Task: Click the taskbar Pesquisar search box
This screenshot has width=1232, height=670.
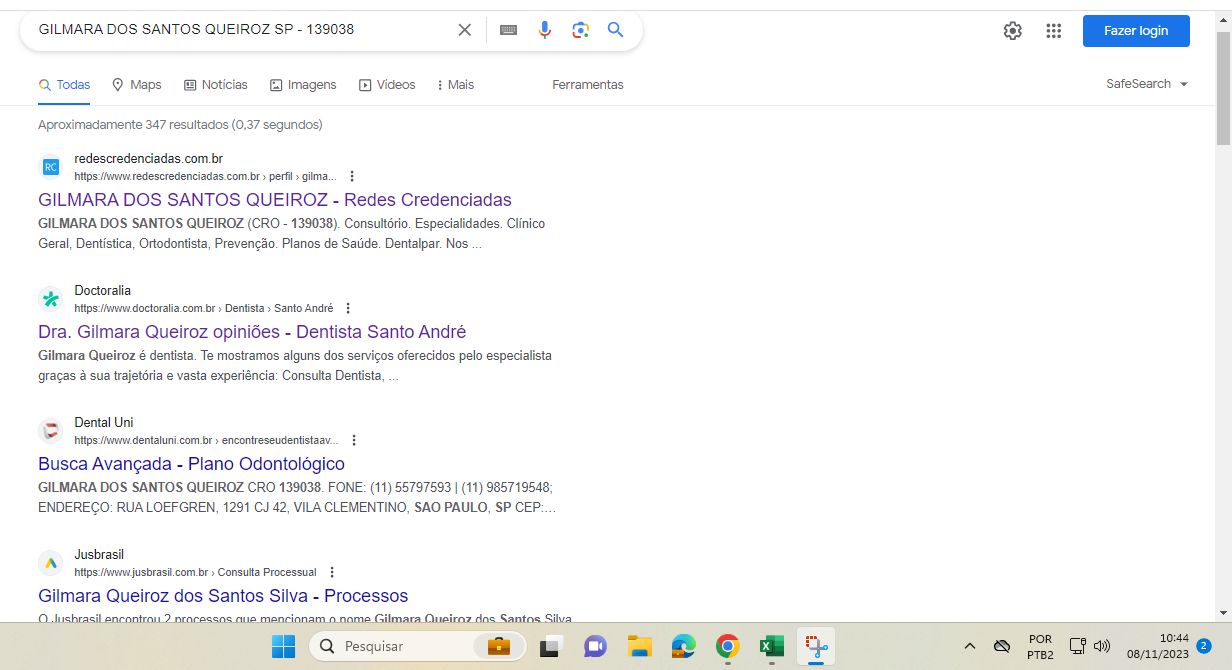Action: click(x=418, y=646)
